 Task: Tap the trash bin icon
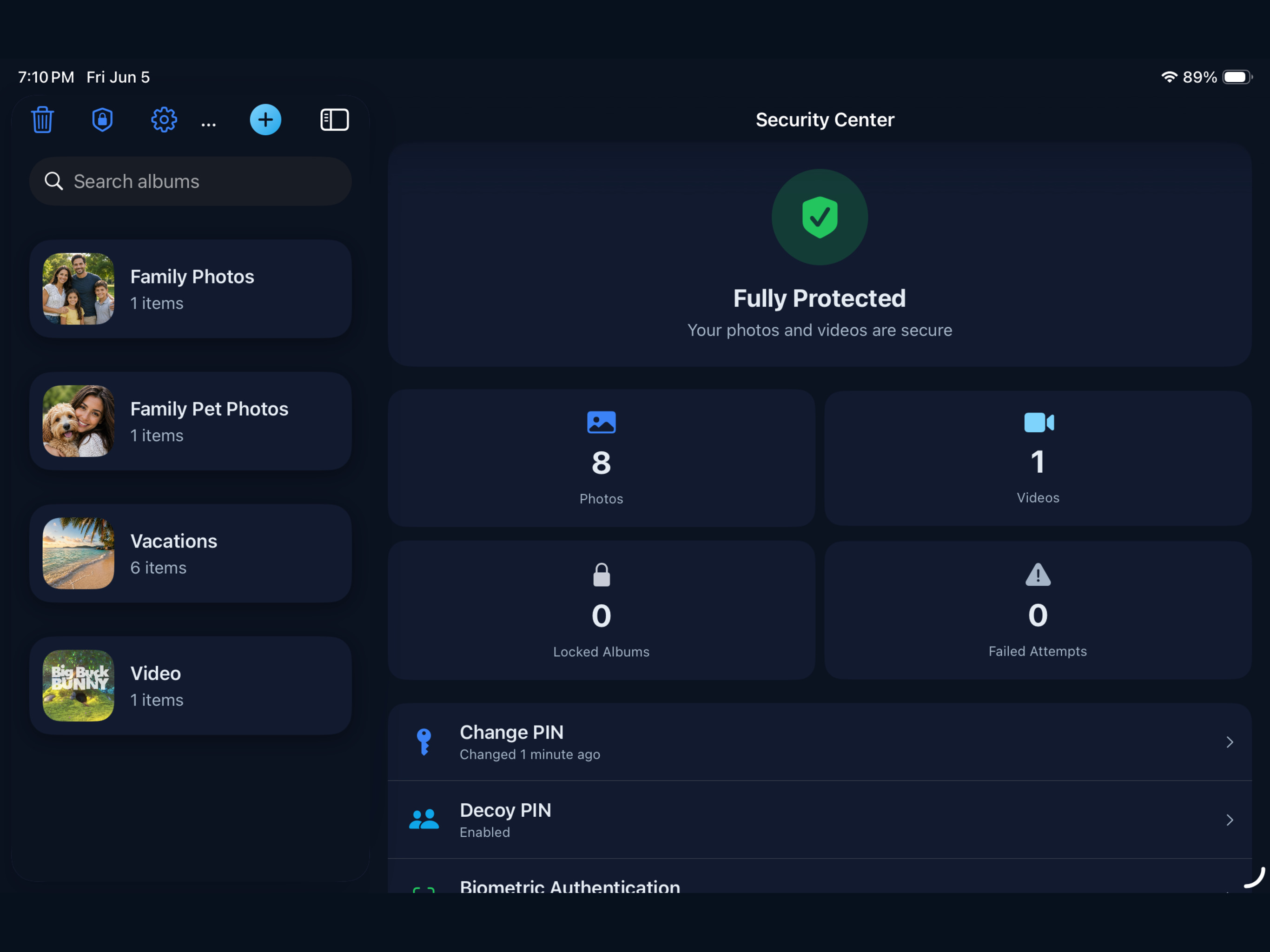click(x=42, y=119)
